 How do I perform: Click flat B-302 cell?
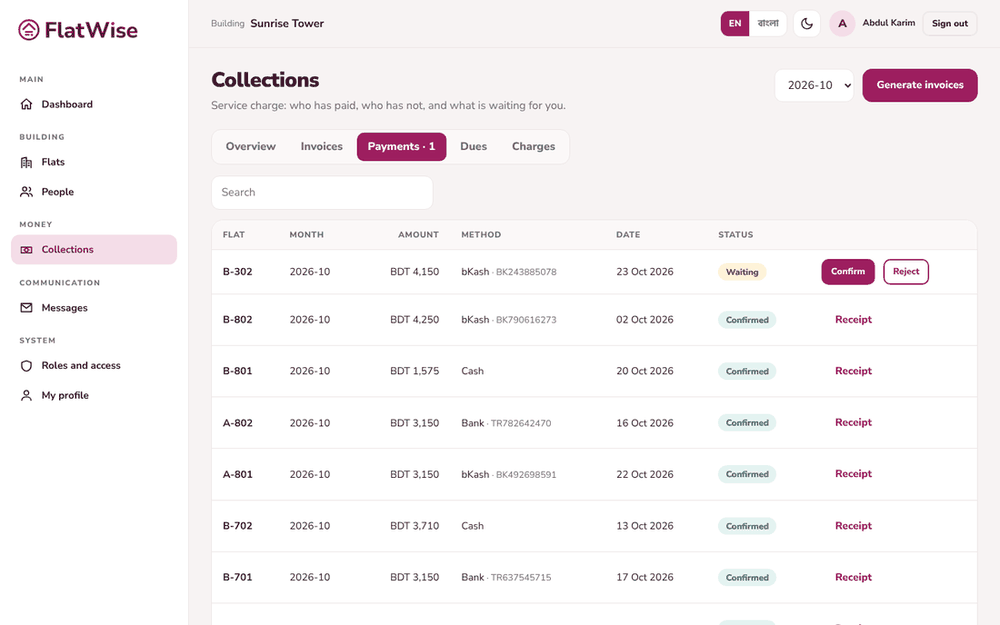237,272
